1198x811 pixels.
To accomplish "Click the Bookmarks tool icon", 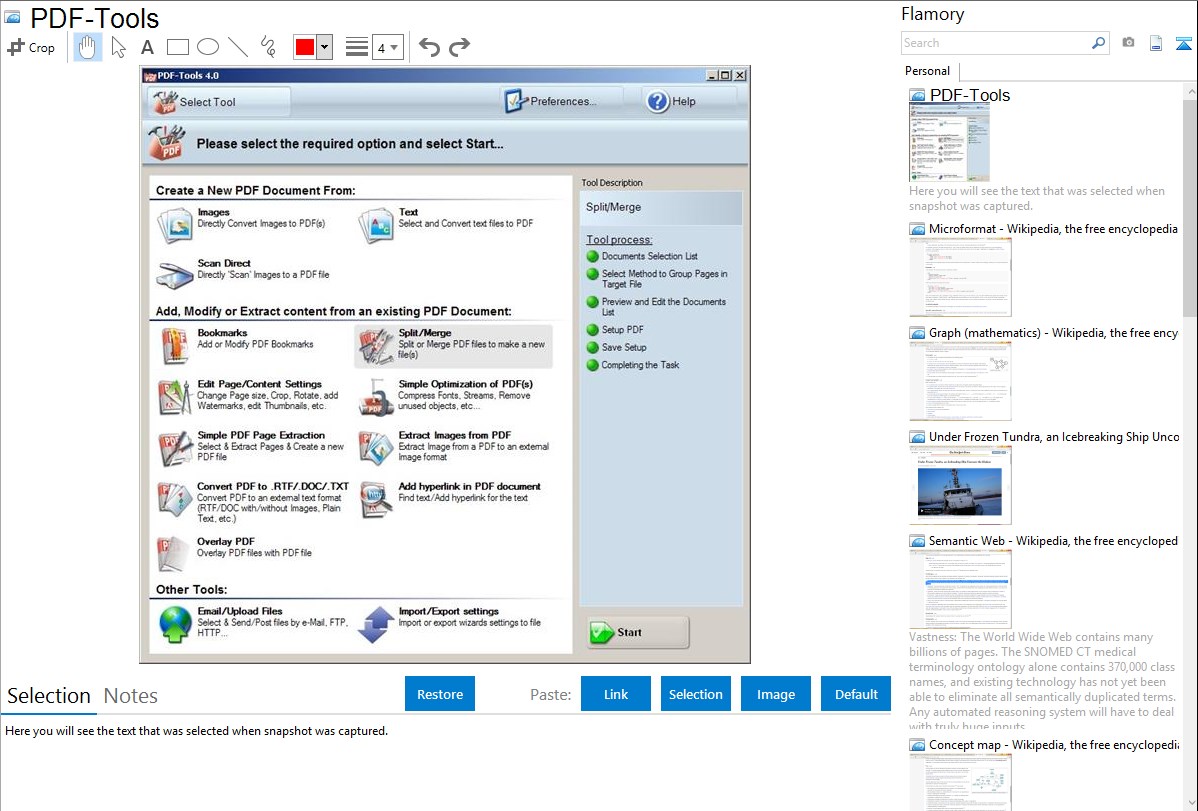I will click(x=175, y=346).
